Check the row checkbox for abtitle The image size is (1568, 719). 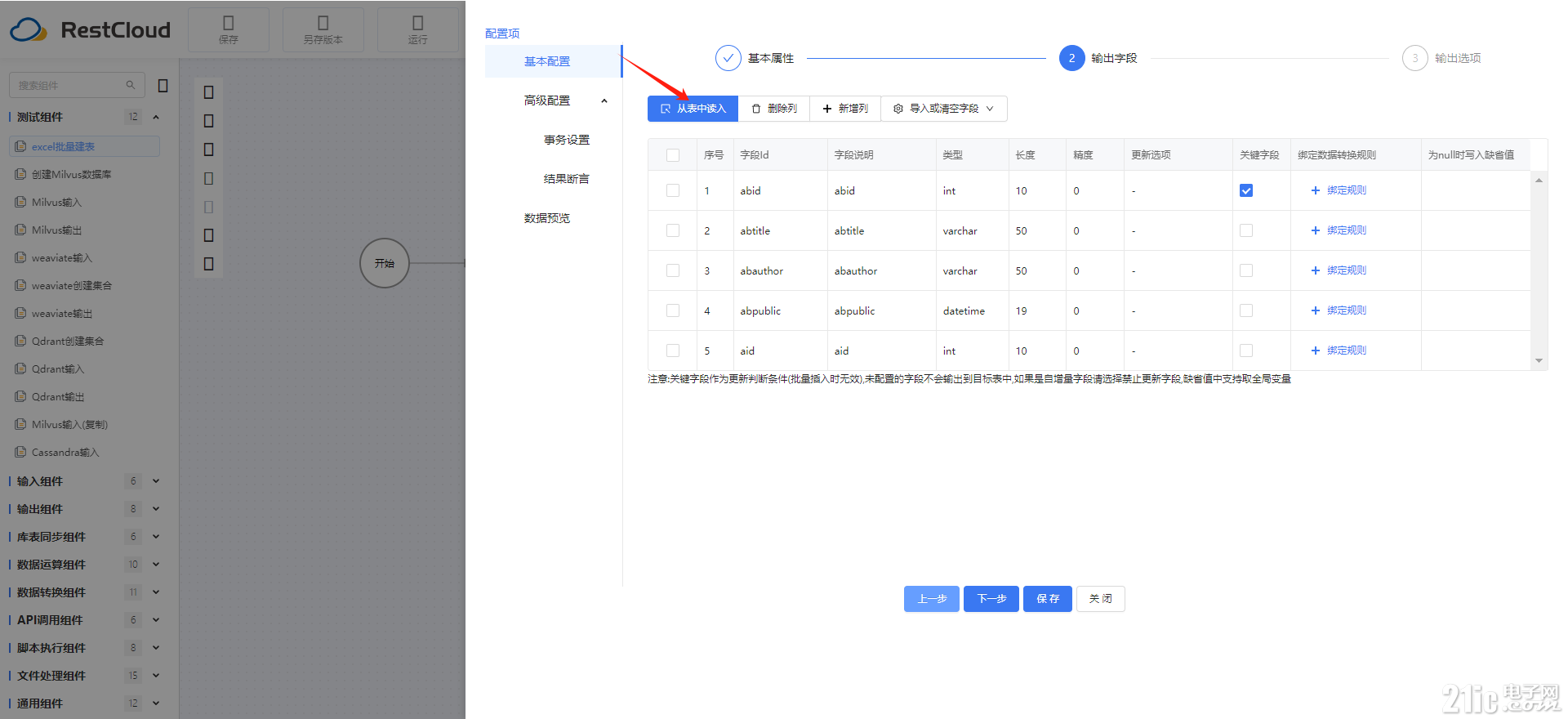tap(673, 230)
